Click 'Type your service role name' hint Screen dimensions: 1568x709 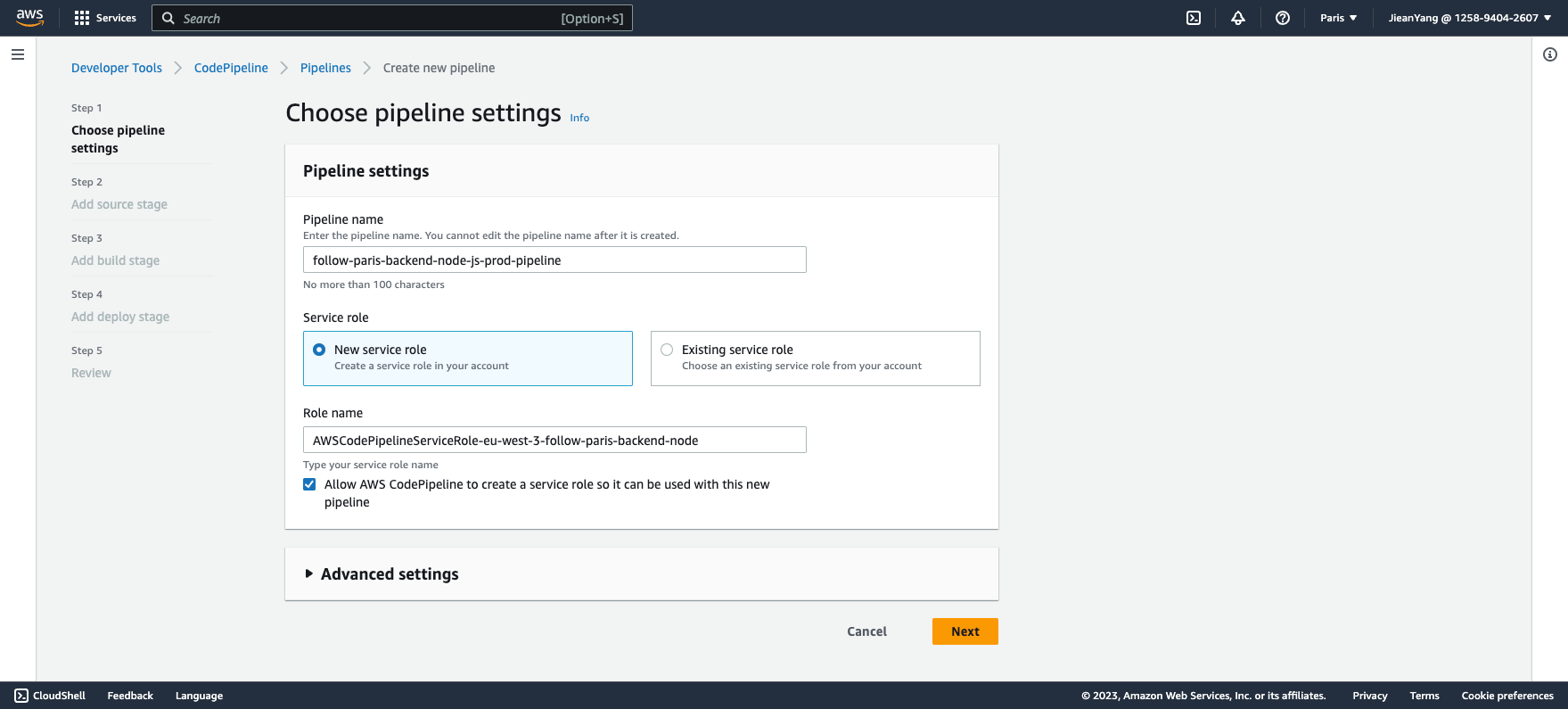[371, 465]
